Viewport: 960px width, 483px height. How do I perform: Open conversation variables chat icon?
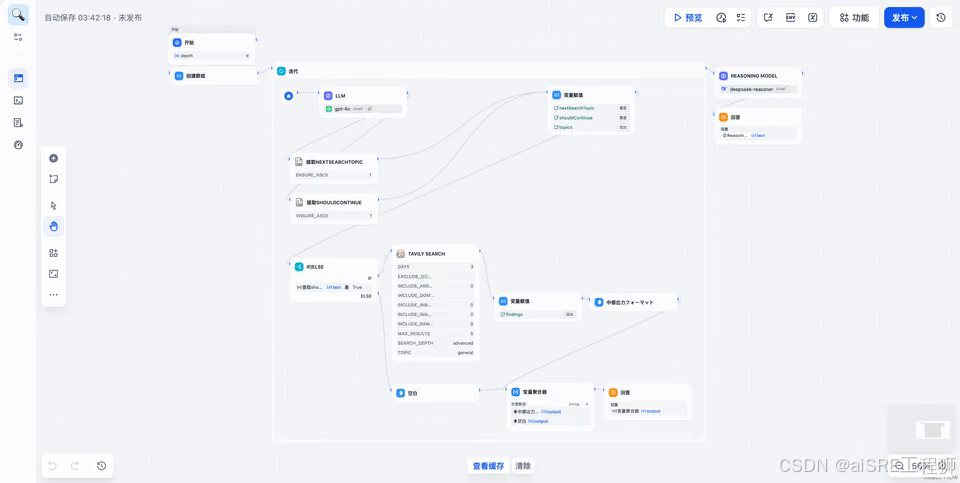[769, 18]
